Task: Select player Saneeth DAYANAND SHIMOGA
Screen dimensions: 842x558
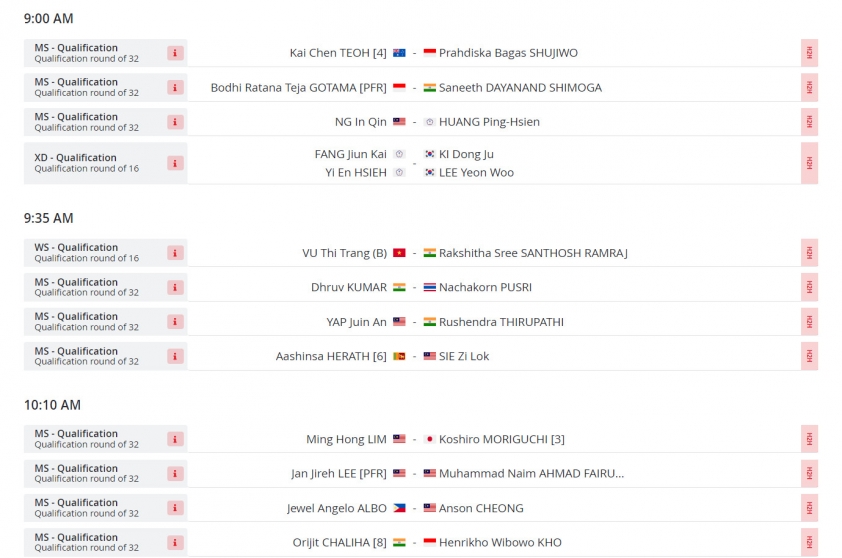Action: coord(520,88)
